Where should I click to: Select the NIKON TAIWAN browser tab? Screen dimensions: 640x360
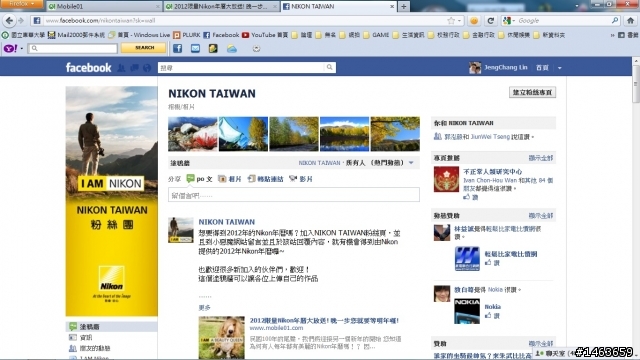(x=338, y=6)
